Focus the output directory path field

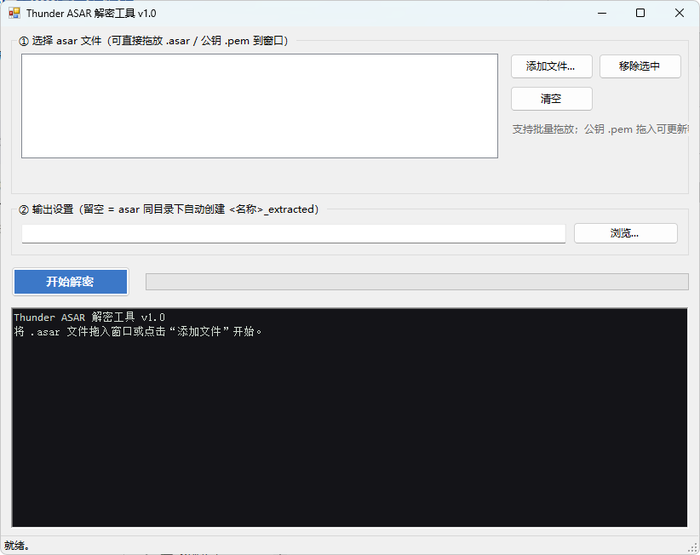coord(293,234)
